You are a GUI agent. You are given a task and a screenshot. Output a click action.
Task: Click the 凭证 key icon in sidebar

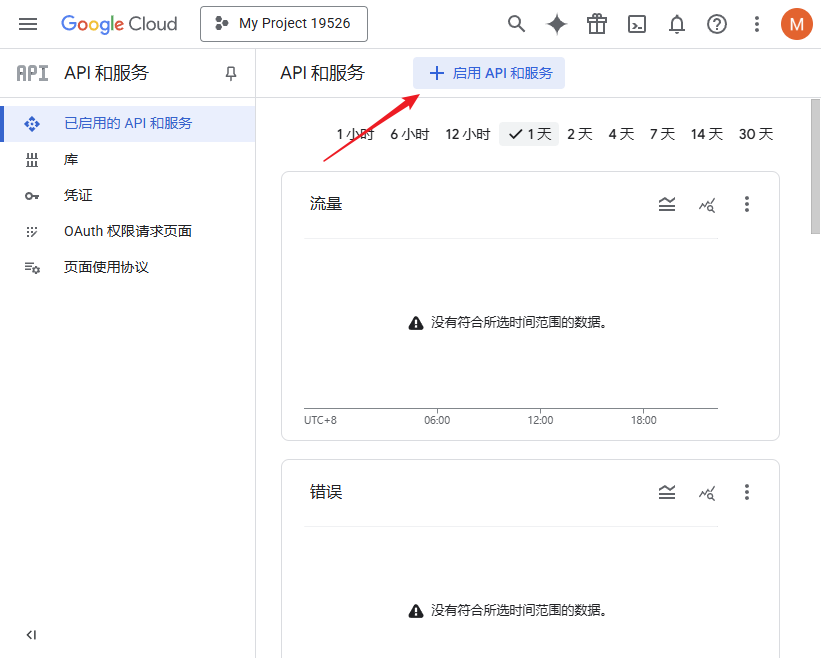coord(33,195)
